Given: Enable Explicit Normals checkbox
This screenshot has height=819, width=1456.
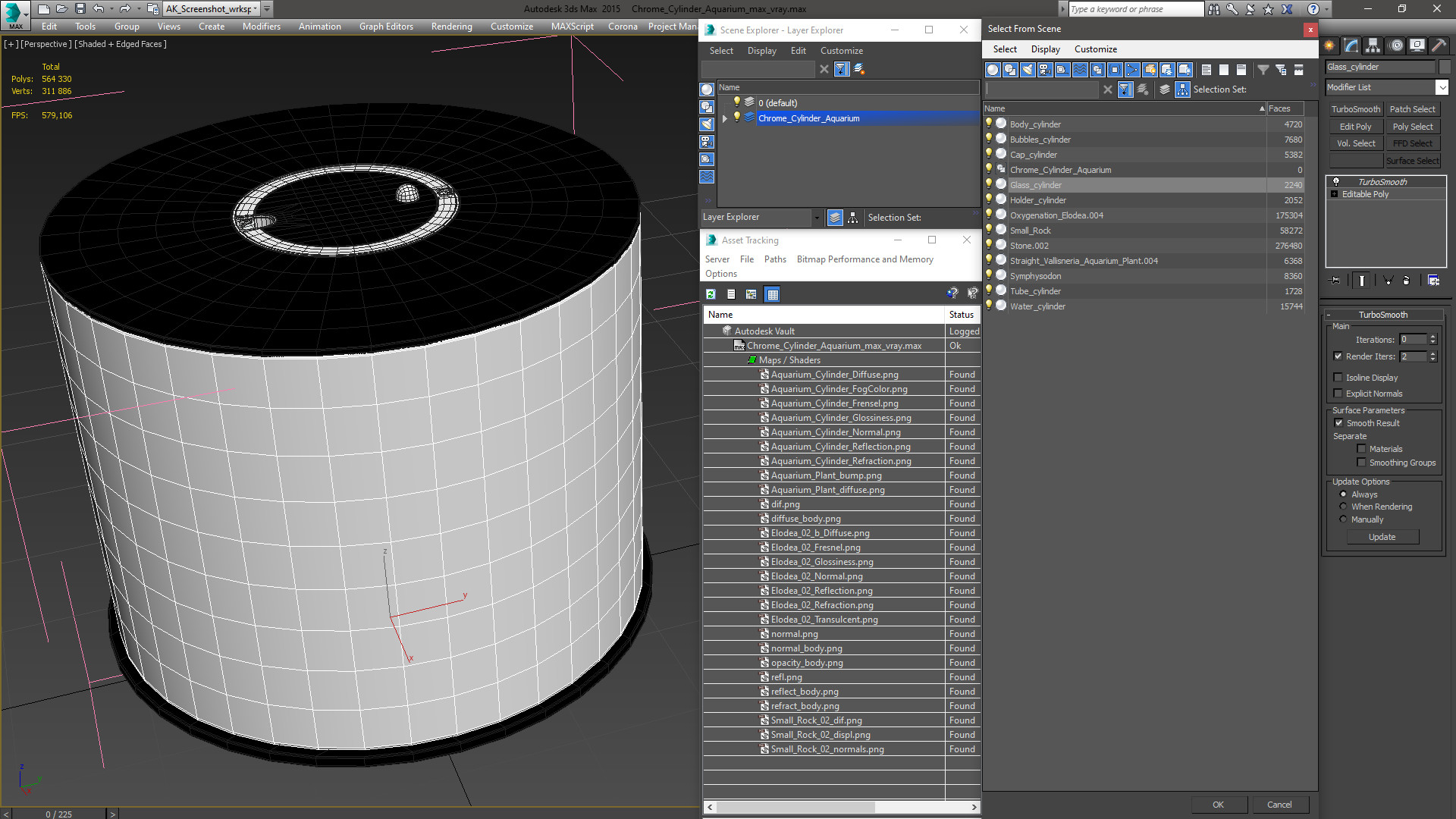Looking at the screenshot, I should click(1338, 394).
